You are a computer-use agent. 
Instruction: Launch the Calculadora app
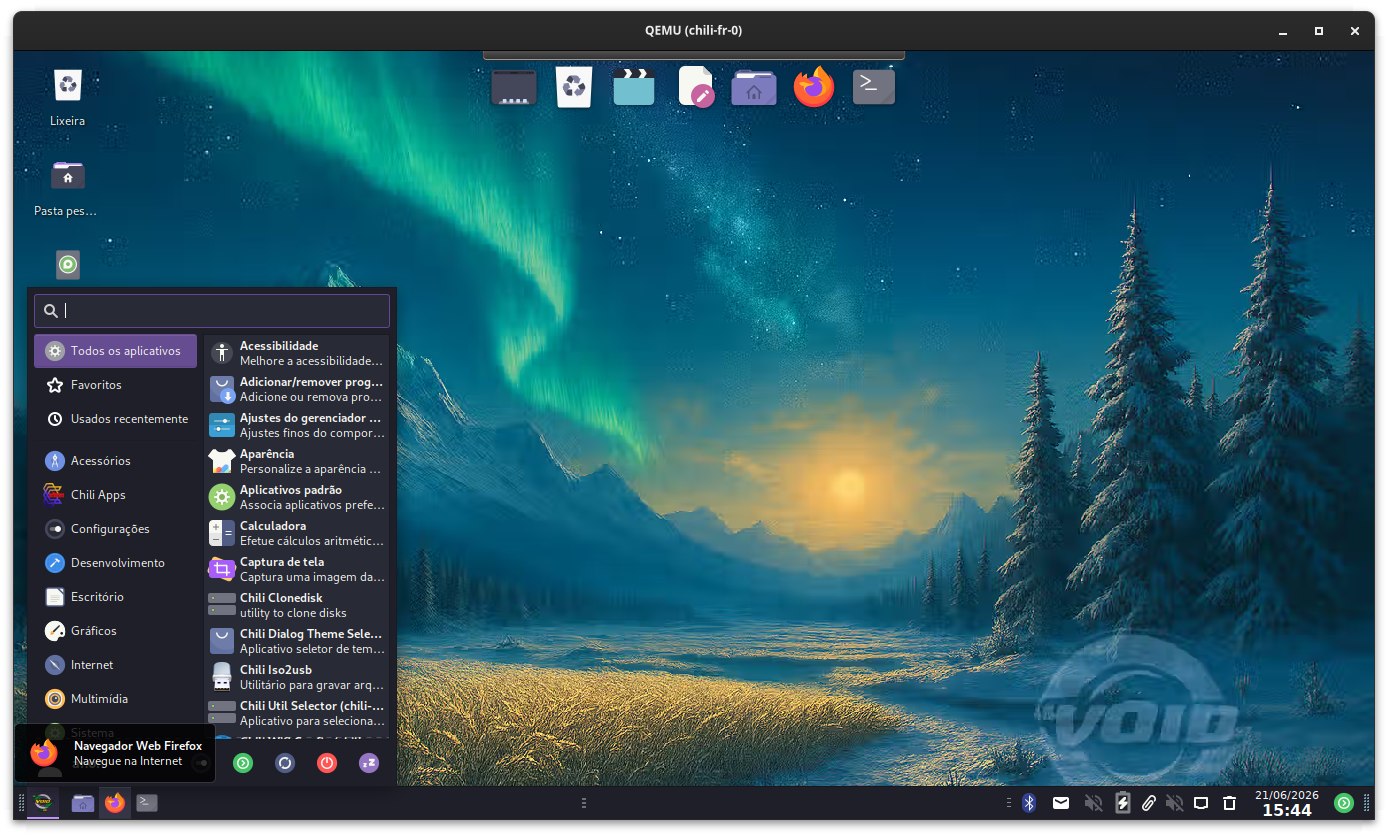pyautogui.click(x=296, y=533)
